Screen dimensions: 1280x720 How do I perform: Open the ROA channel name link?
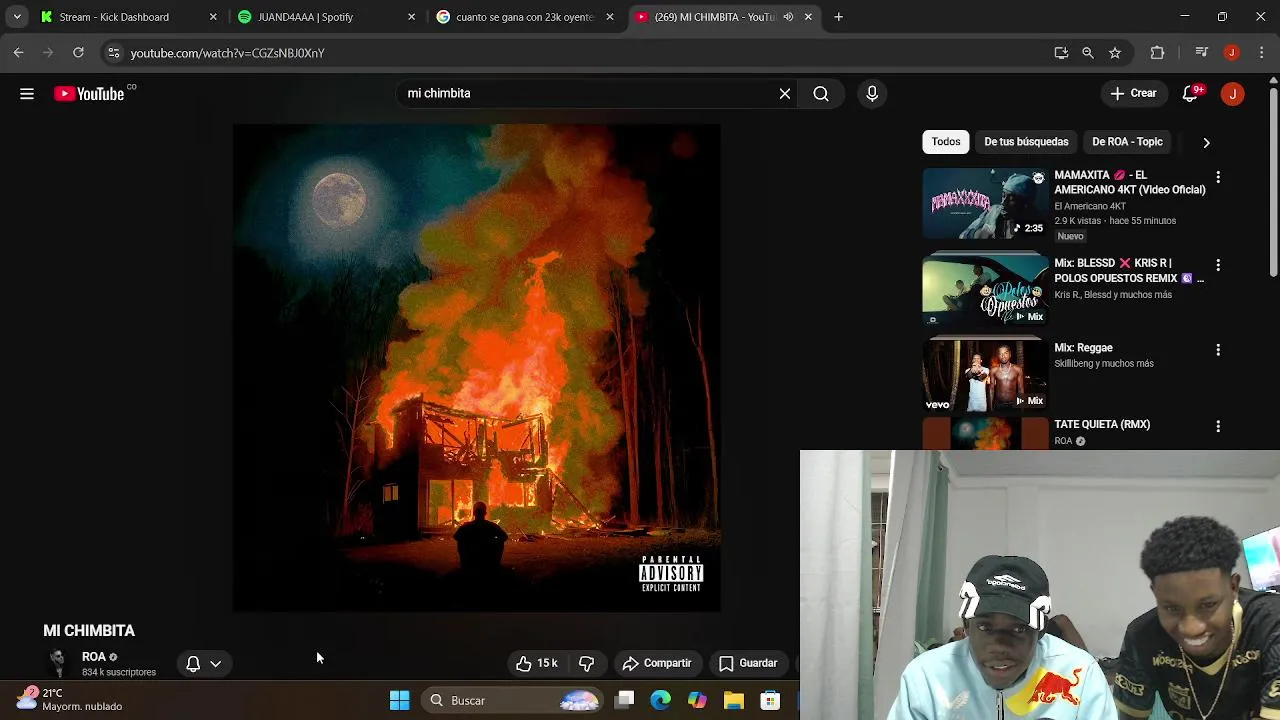(x=93, y=657)
